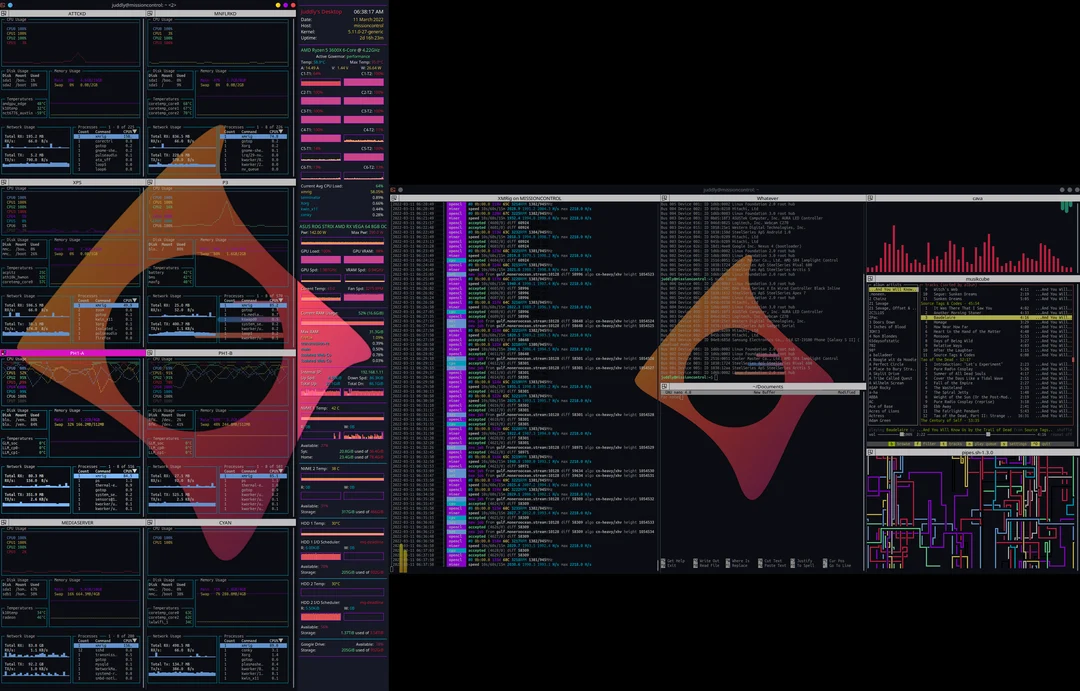Turn on repeat in musikcube

pyautogui.click(x=1063, y=435)
